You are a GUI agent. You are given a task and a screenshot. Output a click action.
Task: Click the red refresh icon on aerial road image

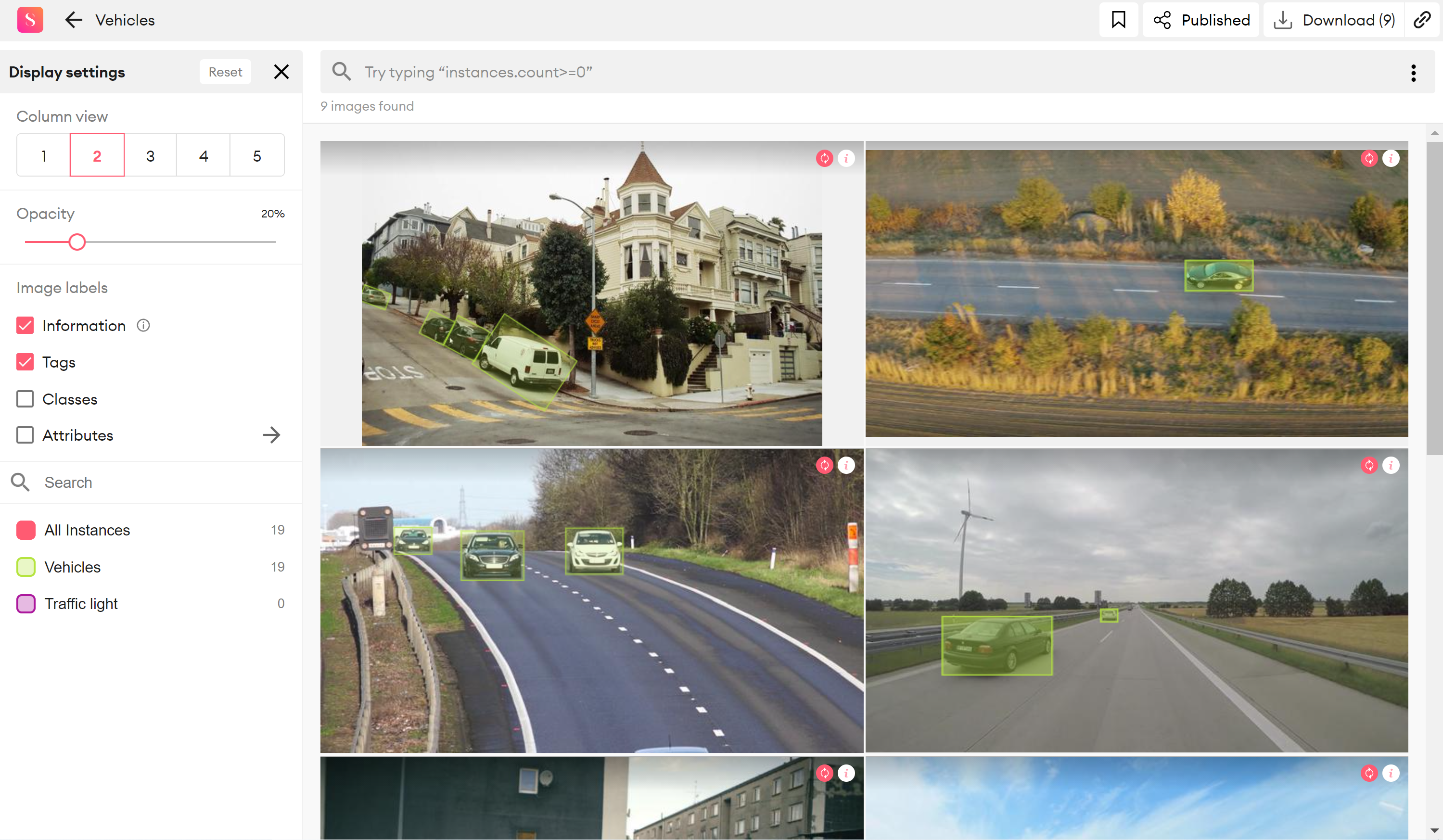pyautogui.click(x=1369, y=159)
